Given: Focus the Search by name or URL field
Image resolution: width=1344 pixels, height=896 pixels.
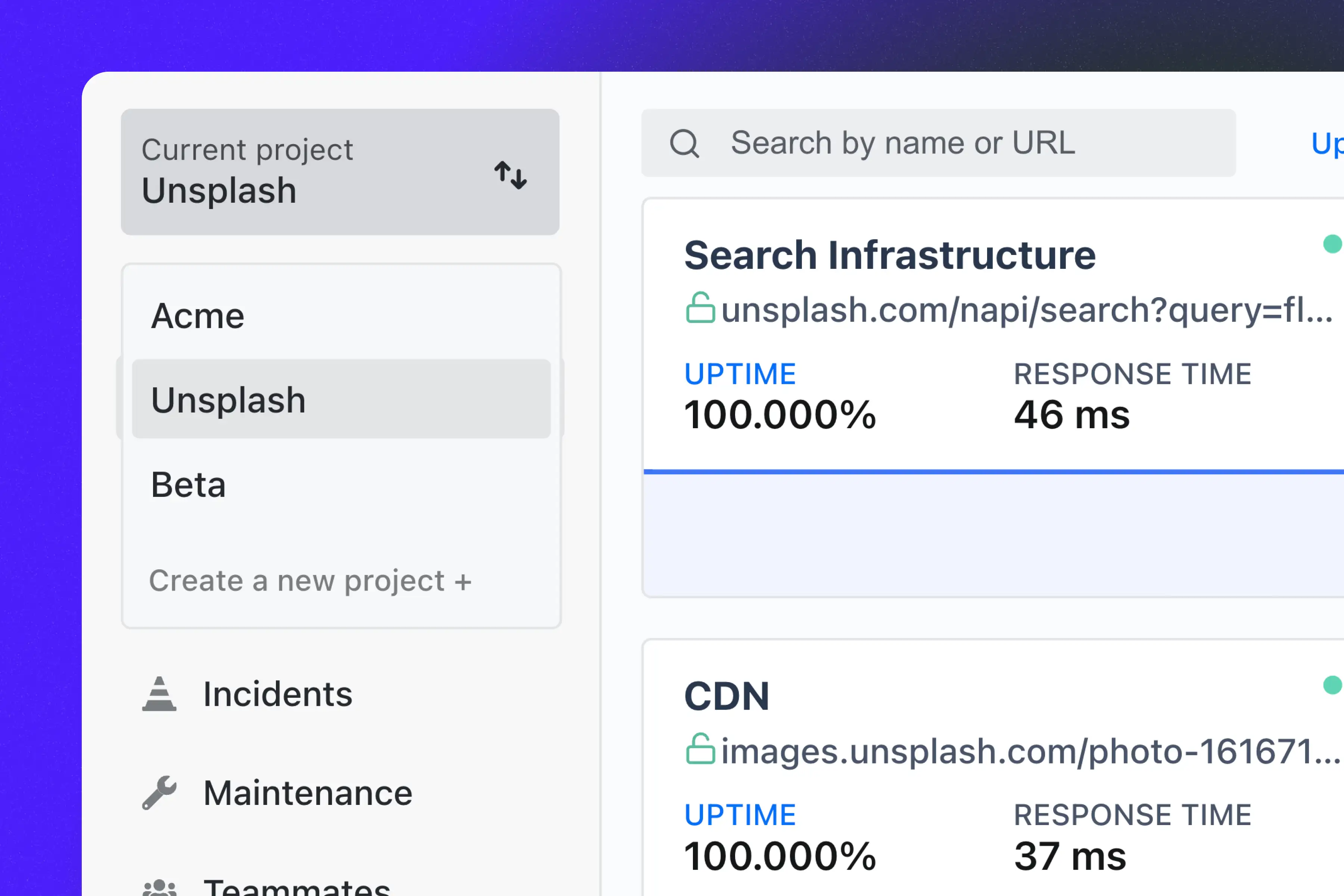Looking at the screenshot, I should pyautogui.click(x=938, y=143).
